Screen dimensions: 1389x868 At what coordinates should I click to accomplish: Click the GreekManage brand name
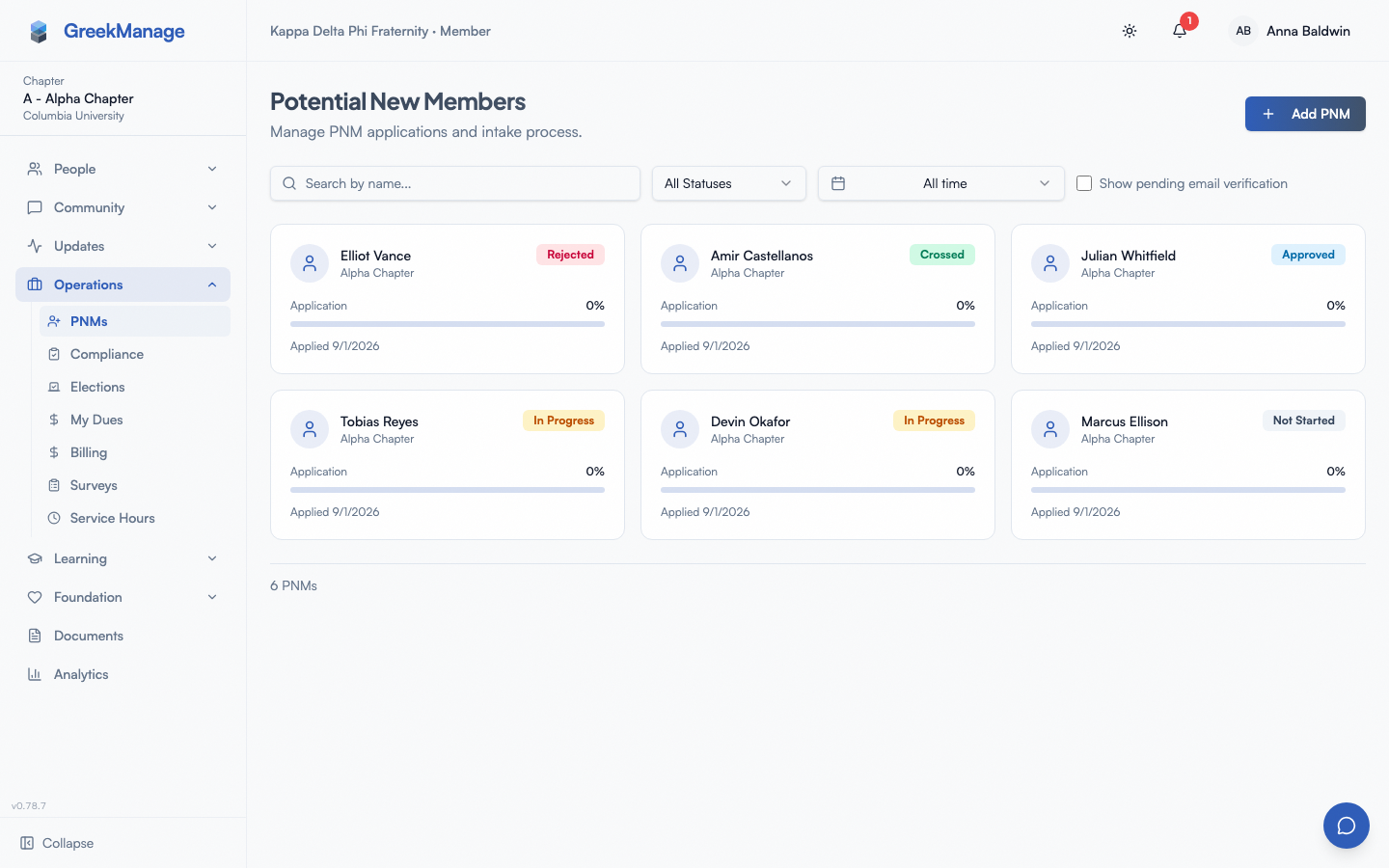click(x=124, y=31)
